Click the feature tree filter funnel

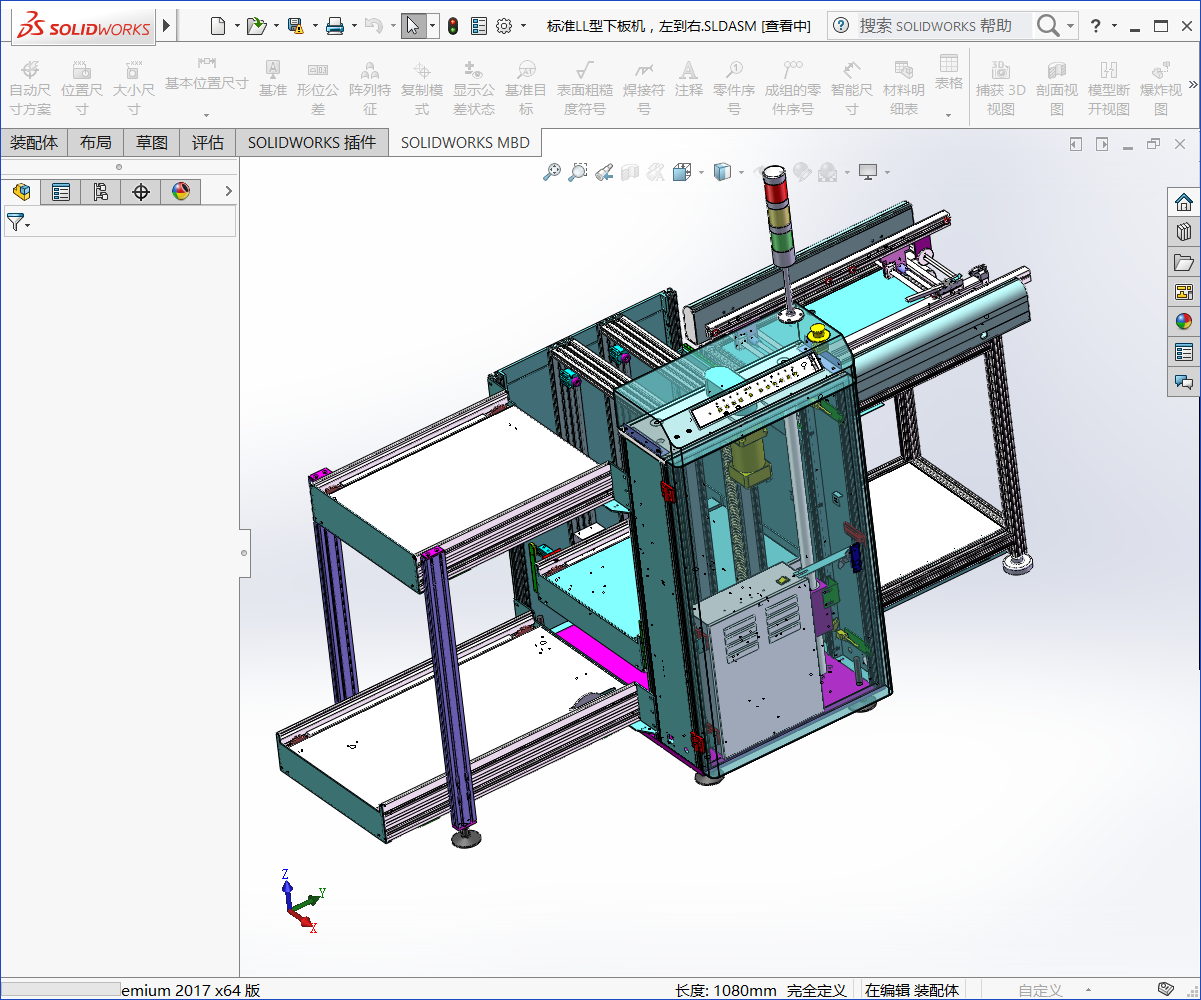(x=15, y=222)
